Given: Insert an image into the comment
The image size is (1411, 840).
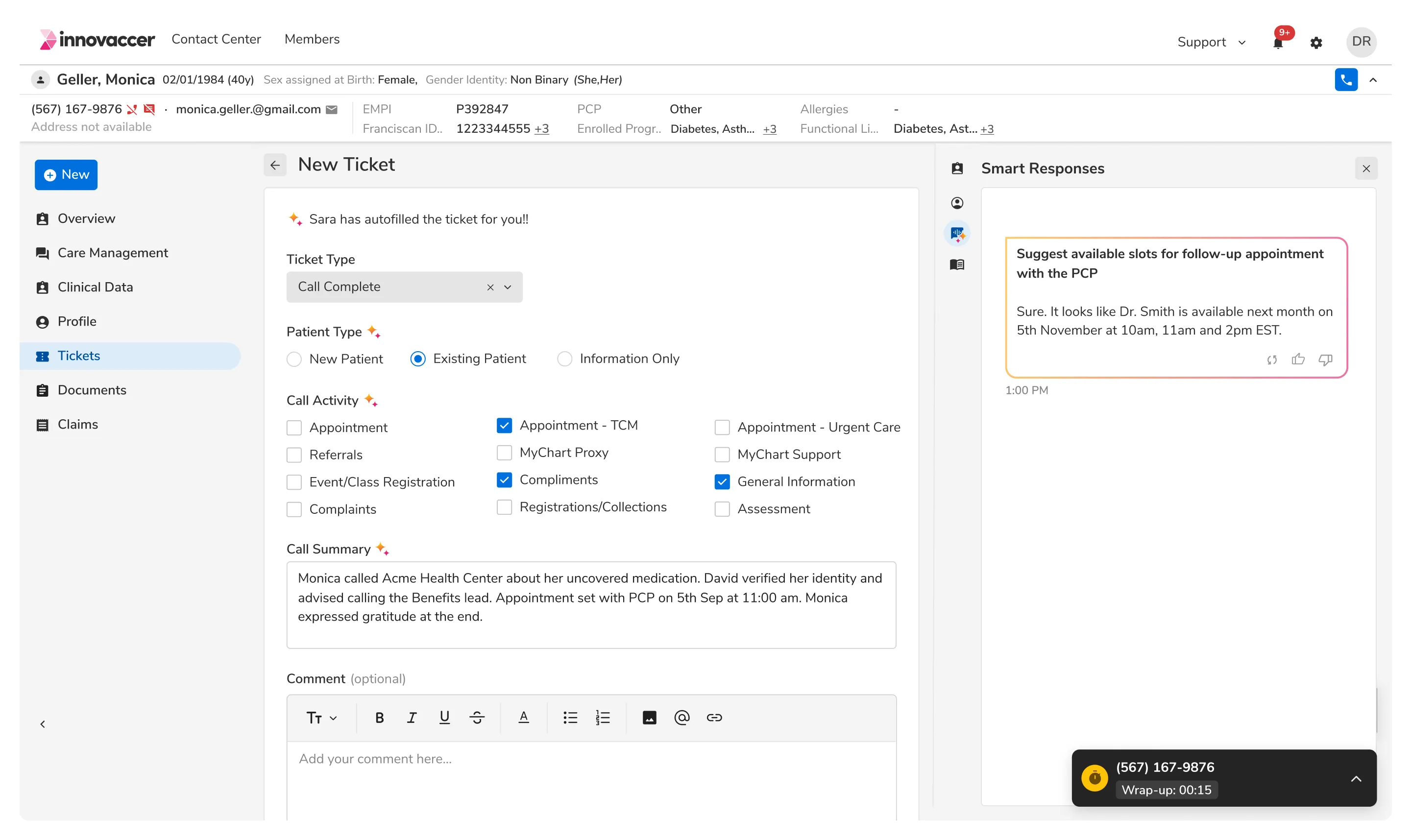Looking at the screenshot, I should 650,718.
